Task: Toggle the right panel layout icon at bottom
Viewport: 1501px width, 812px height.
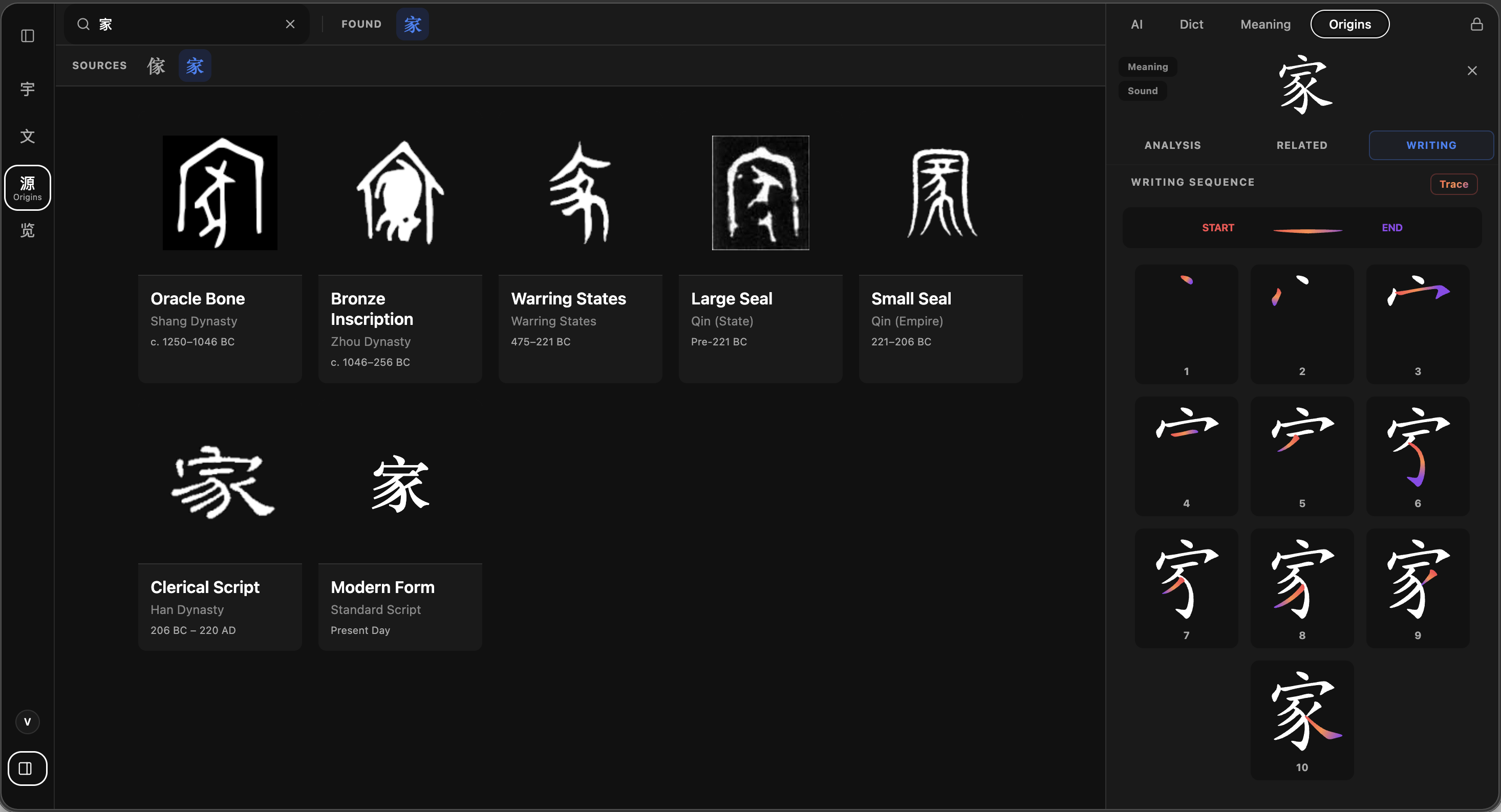Action: coord(27,769)
